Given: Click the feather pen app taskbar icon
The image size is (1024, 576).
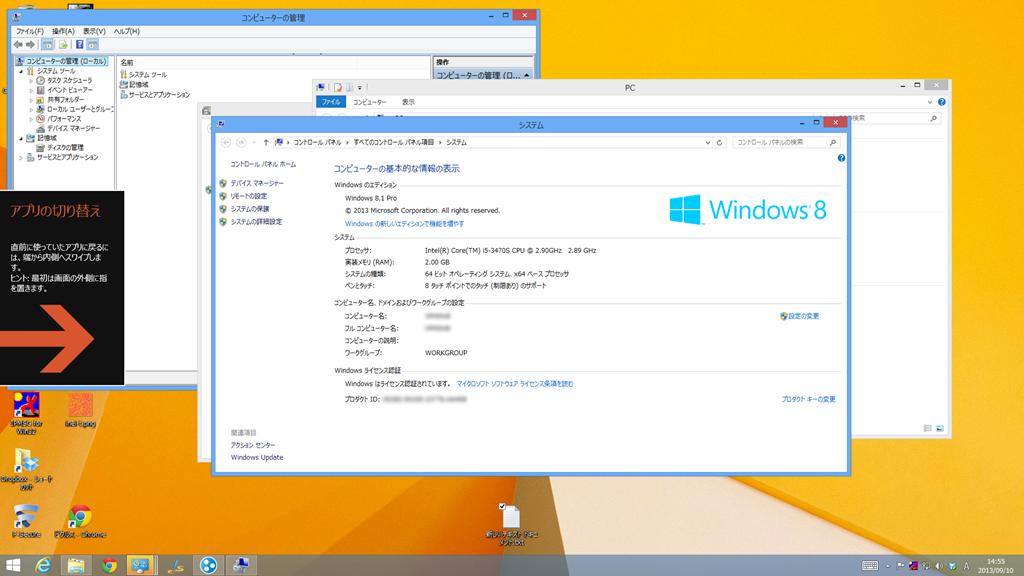Looking at the screenshot, I should 175,565.
